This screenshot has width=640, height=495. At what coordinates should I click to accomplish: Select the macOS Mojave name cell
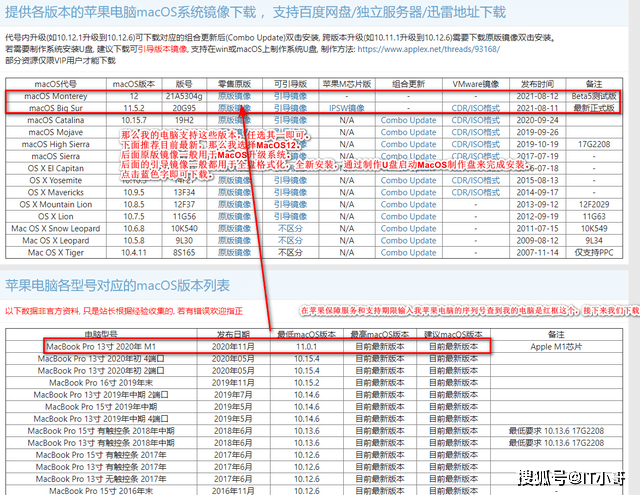pos(56,132)
